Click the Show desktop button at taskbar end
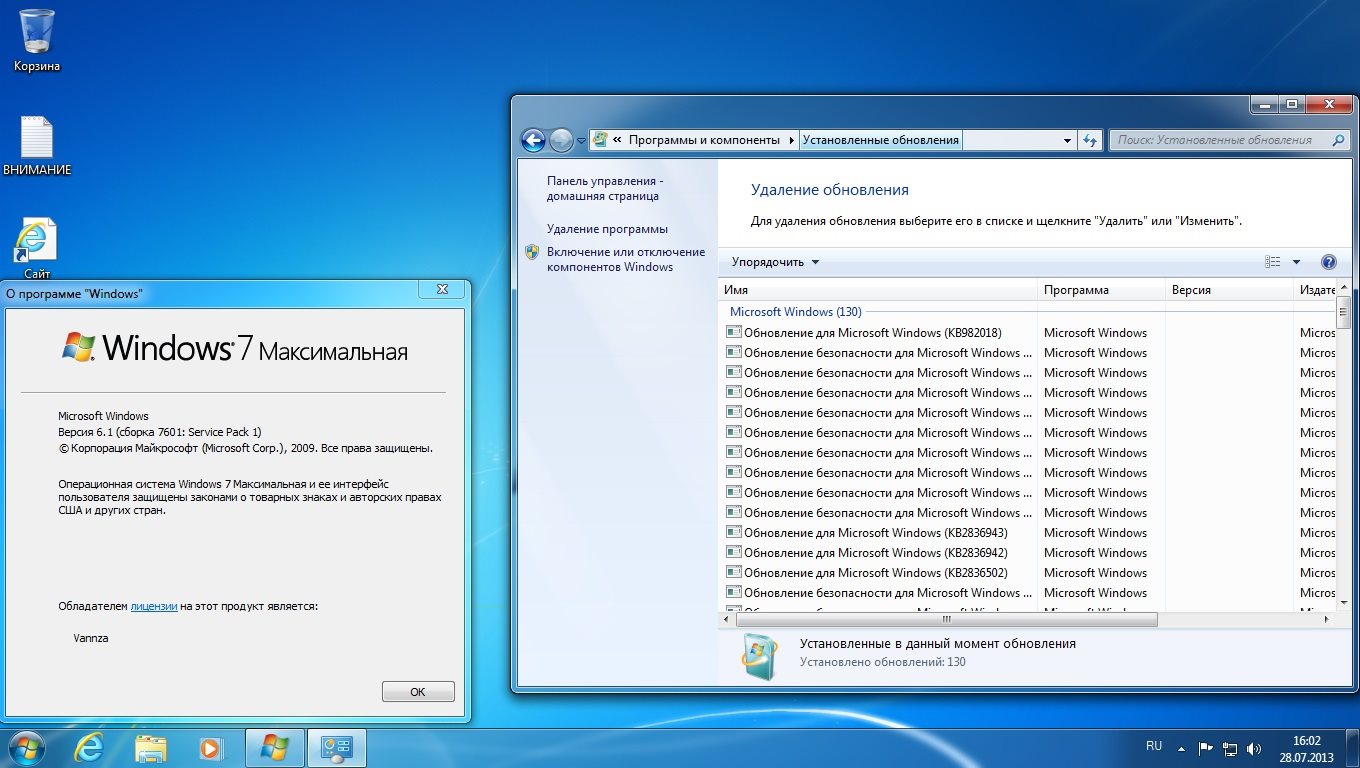The image size is (1360, 768). pos(1353,748)
